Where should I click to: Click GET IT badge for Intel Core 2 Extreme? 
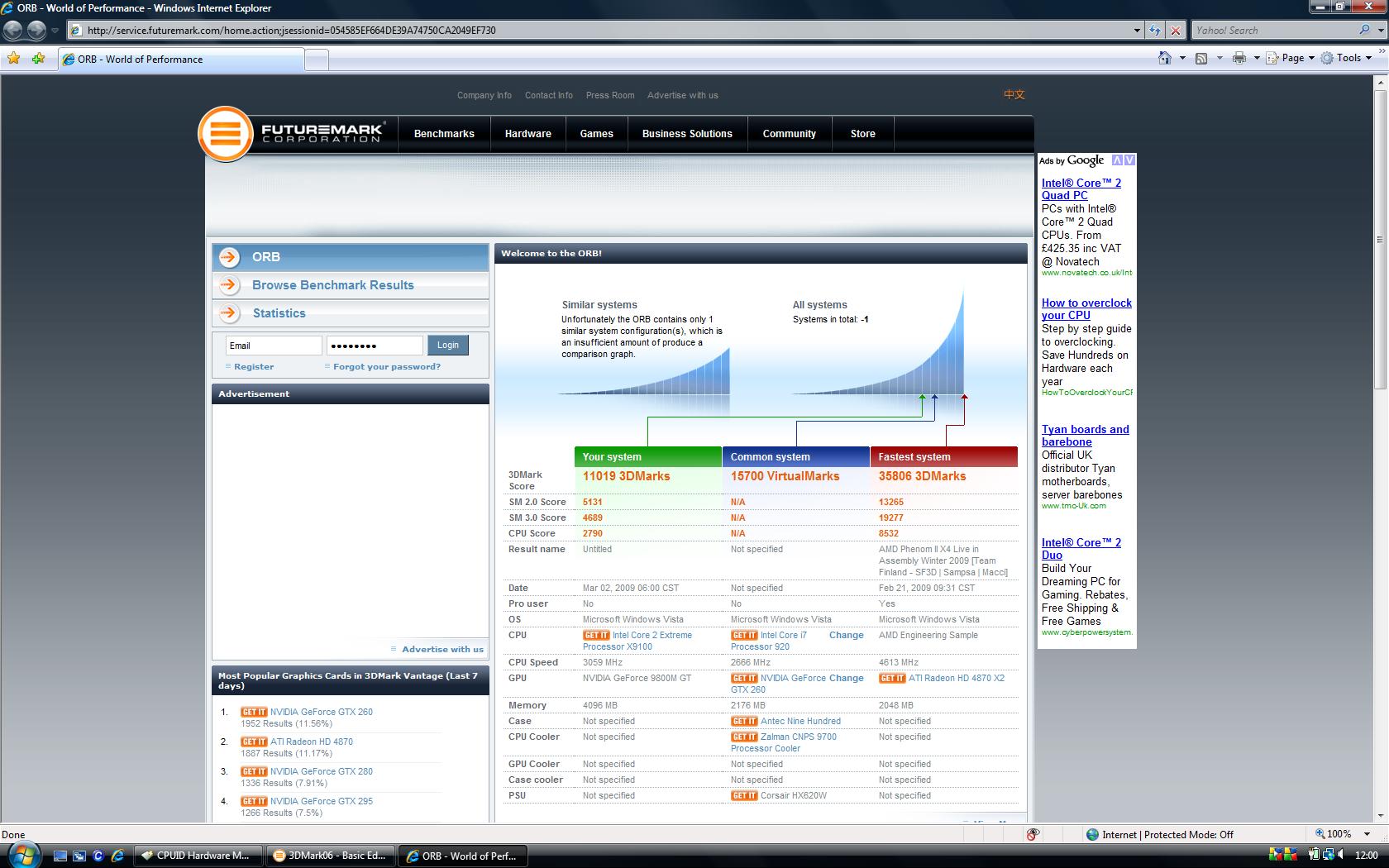[x=596, y=635]
